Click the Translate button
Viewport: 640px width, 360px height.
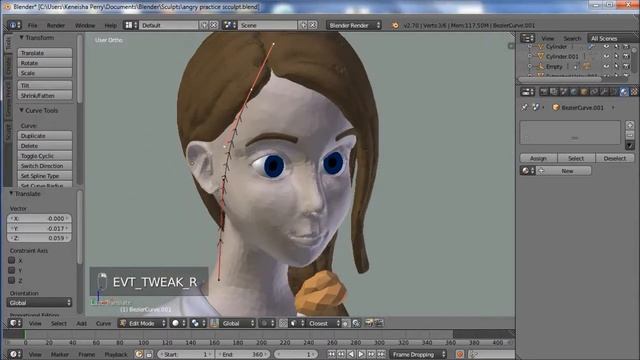(x=45, y=53)
